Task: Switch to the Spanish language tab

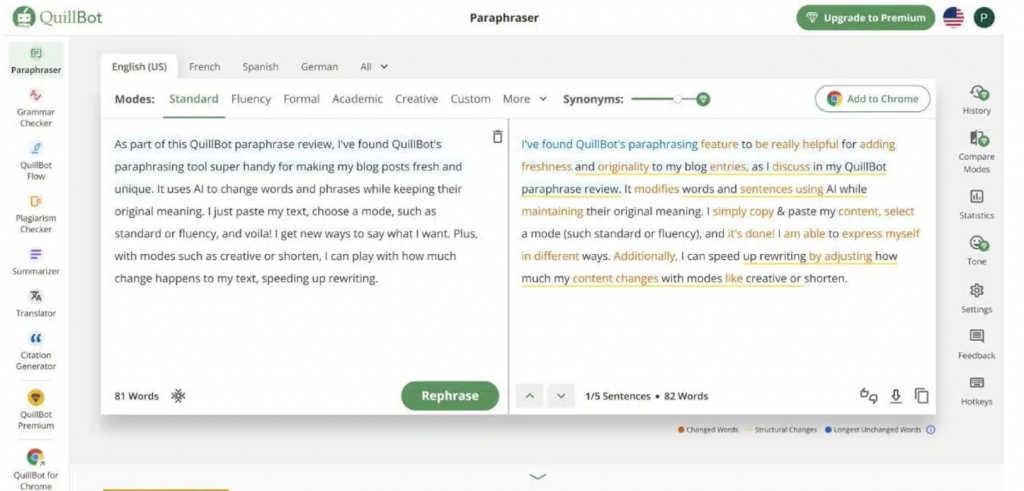Action: tap(260, 67)
